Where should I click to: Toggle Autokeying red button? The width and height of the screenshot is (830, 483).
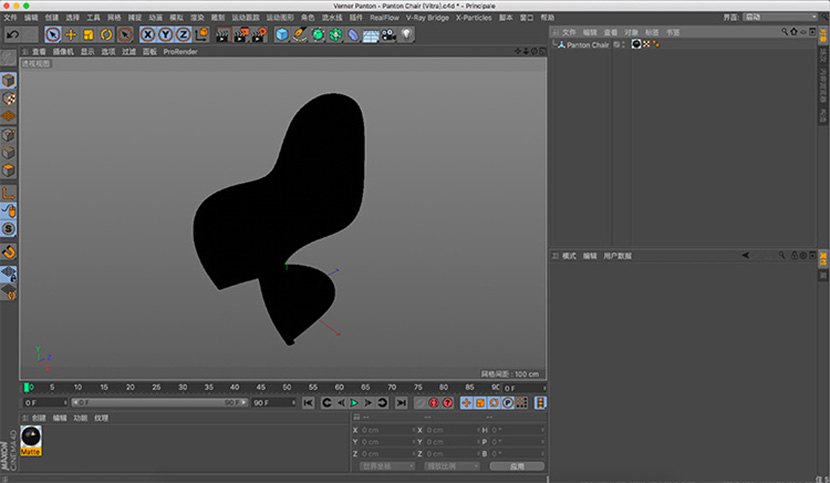pos(447,403)
